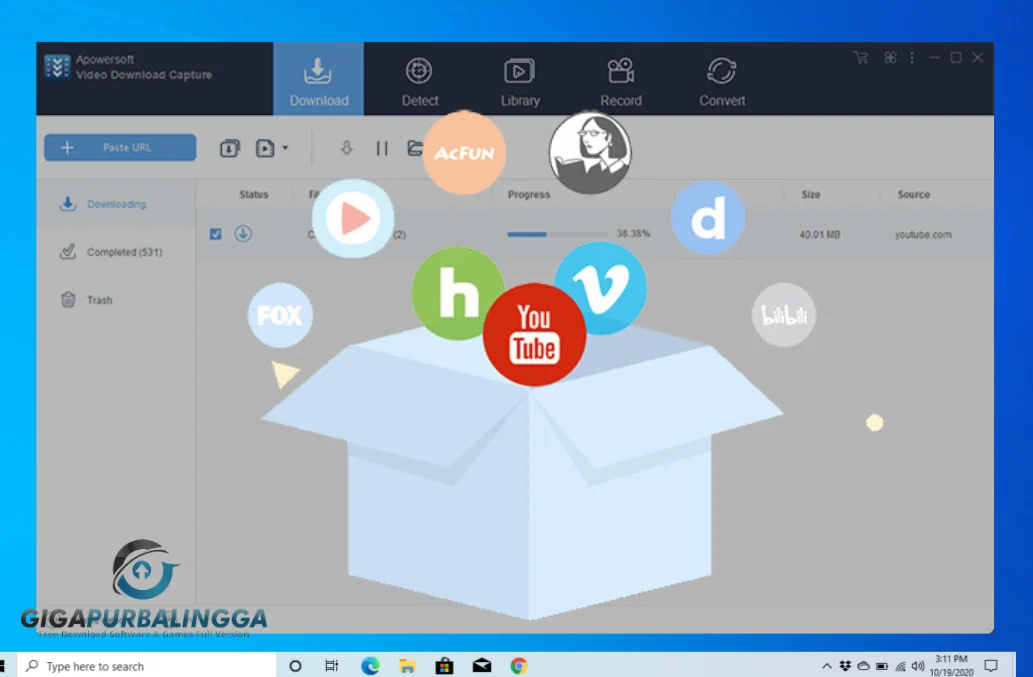
Task: Open Microsoft Store from taskbar
Action: pyautogui.click(x=445, y=666)
